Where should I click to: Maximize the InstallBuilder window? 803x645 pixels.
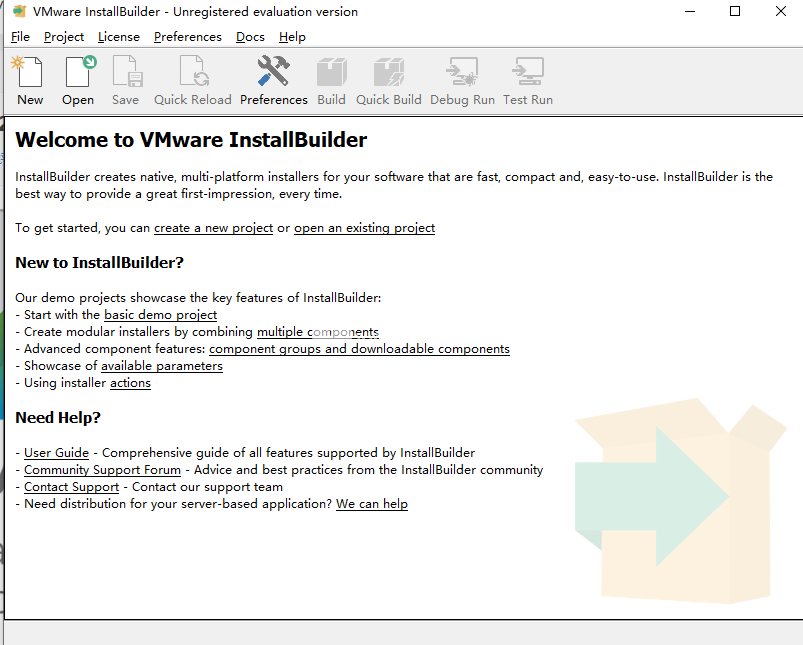pos(735,11)
